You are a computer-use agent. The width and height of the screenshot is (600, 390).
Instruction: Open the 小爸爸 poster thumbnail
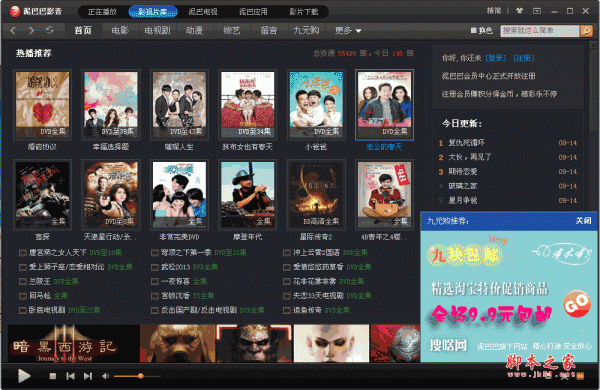tap(316, 105)
